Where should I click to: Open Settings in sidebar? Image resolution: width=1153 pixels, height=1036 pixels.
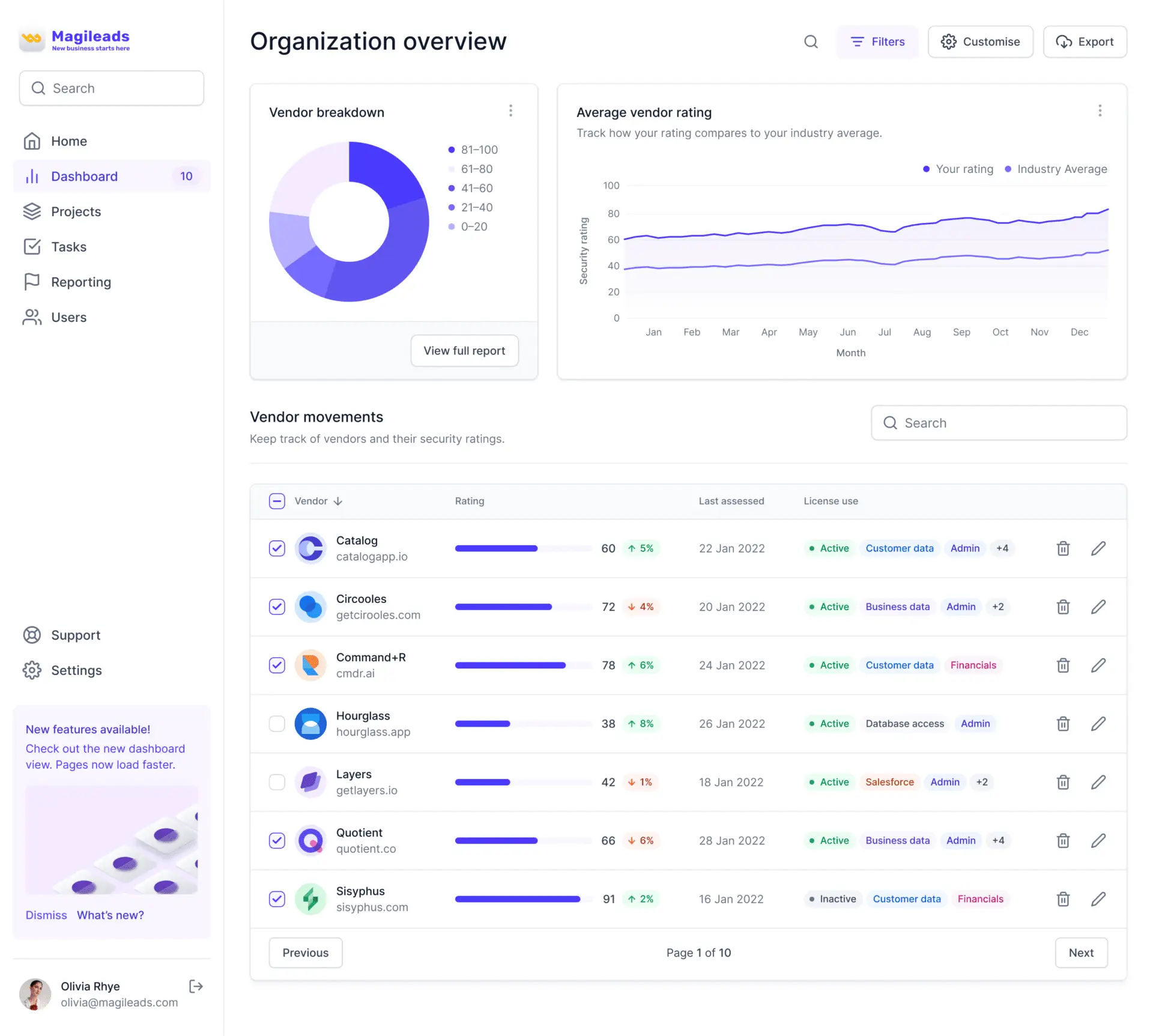[112, 670]
